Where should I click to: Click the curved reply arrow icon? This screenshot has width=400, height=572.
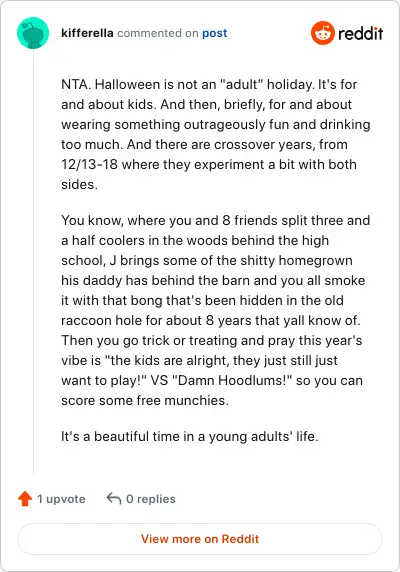tap(114, 498)
